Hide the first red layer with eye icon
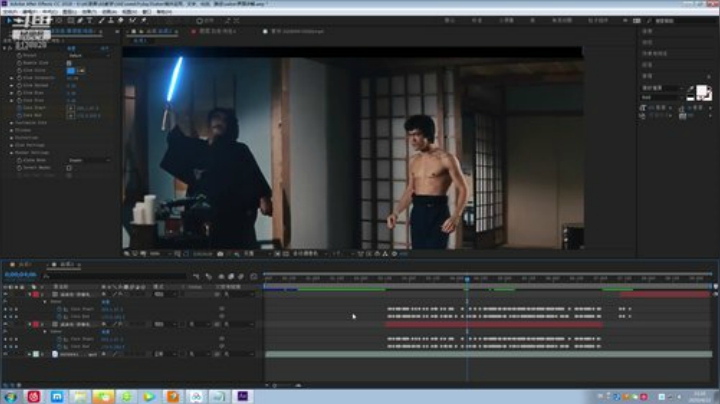Viewport: 720px width, 404px height. pos(6,294)
